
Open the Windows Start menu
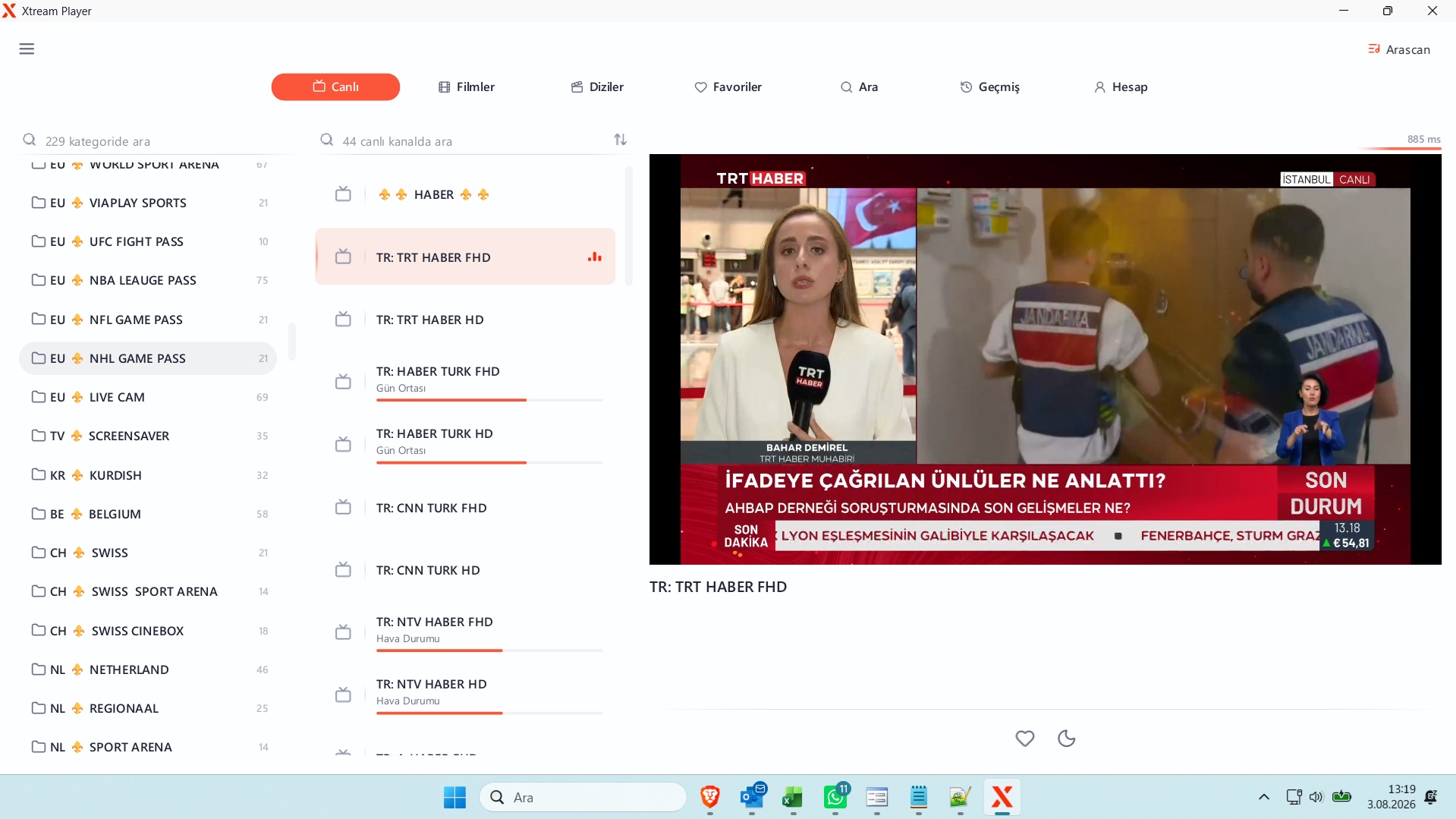tap(454, 797)
